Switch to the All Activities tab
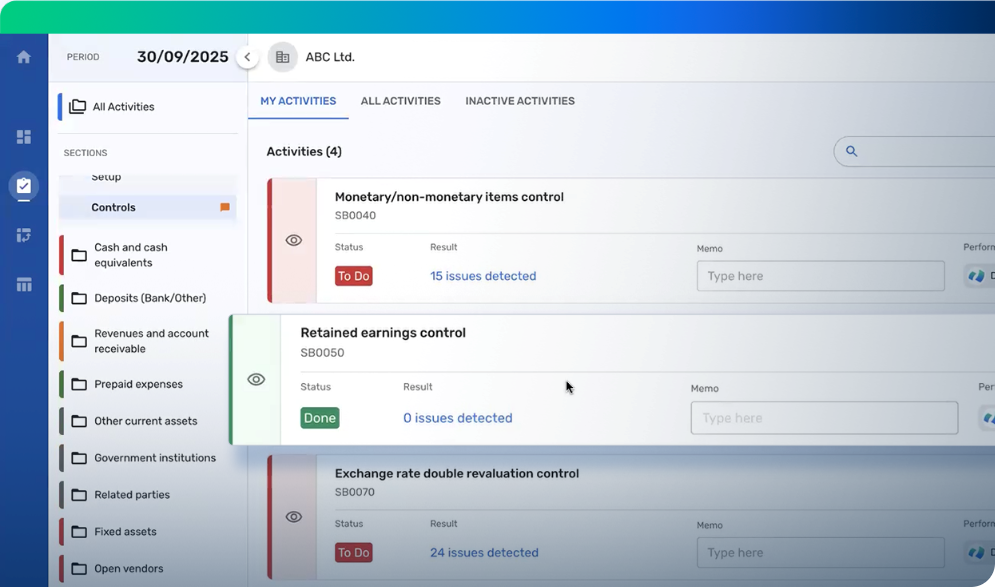 pos(400,101)
